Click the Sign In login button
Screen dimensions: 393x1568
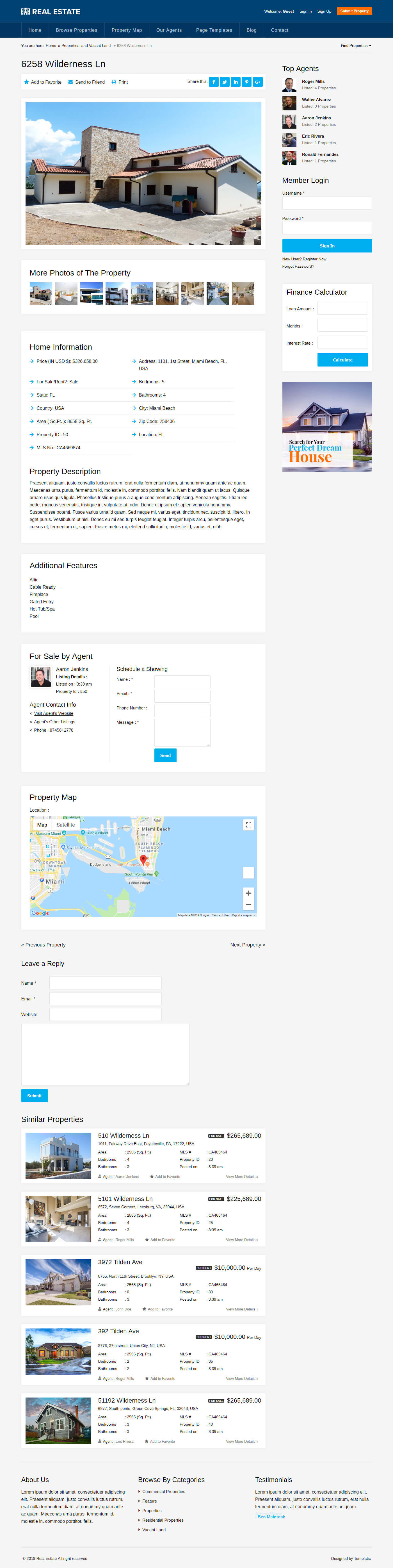coord(327,246)
